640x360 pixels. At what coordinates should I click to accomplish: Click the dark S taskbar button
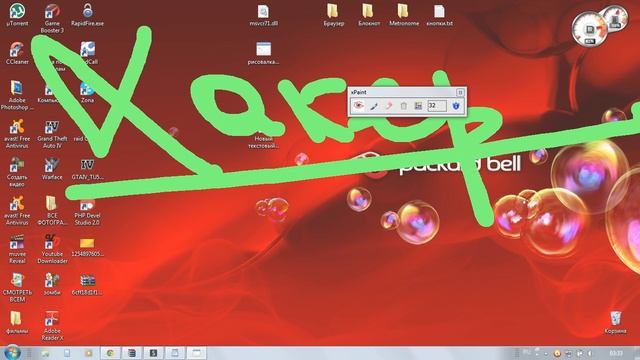(153, 353)
